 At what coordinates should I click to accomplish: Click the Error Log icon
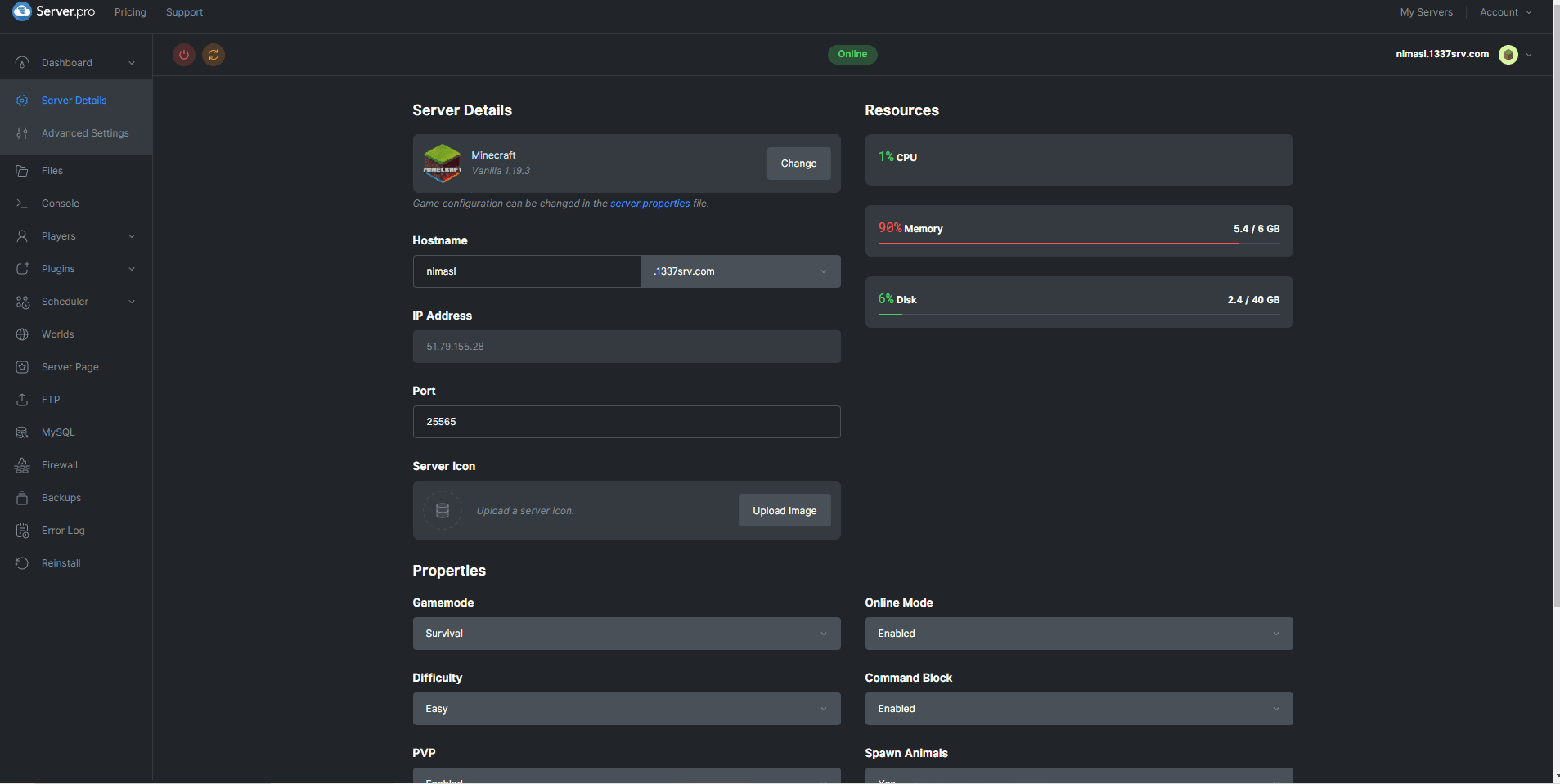[x=22, y=531]
